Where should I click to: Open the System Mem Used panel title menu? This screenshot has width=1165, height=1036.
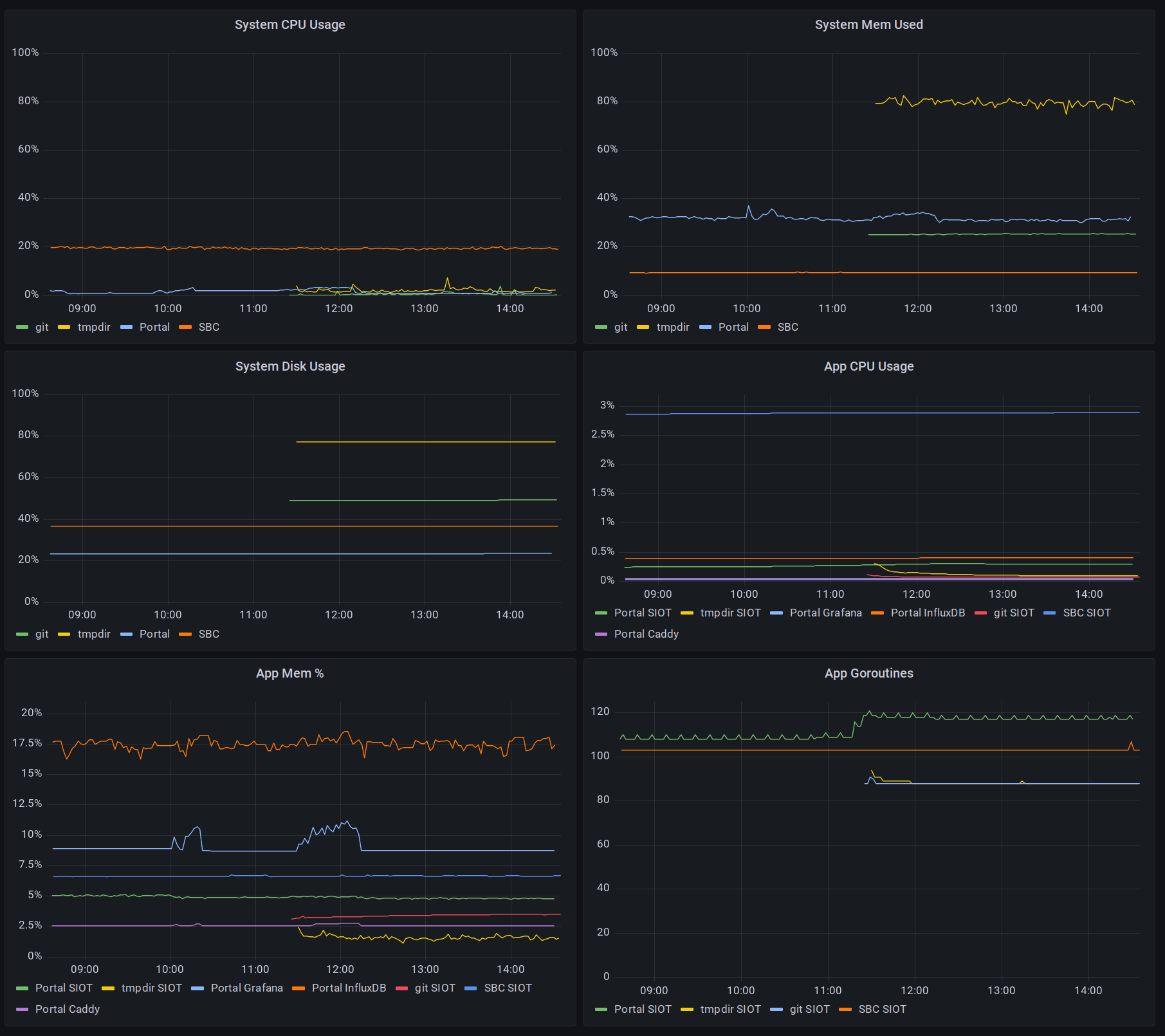[x=869, y=24]
